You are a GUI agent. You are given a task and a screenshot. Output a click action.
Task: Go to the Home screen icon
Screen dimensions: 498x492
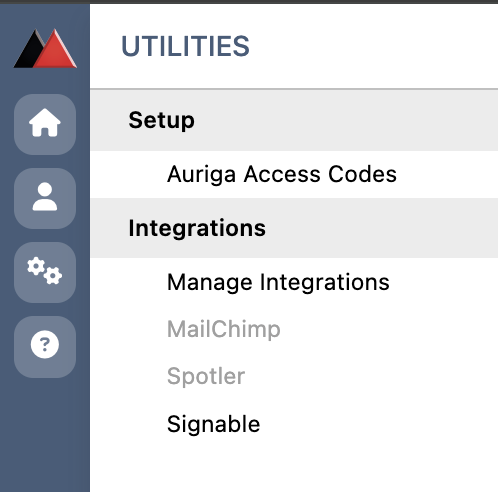[45, 124]
